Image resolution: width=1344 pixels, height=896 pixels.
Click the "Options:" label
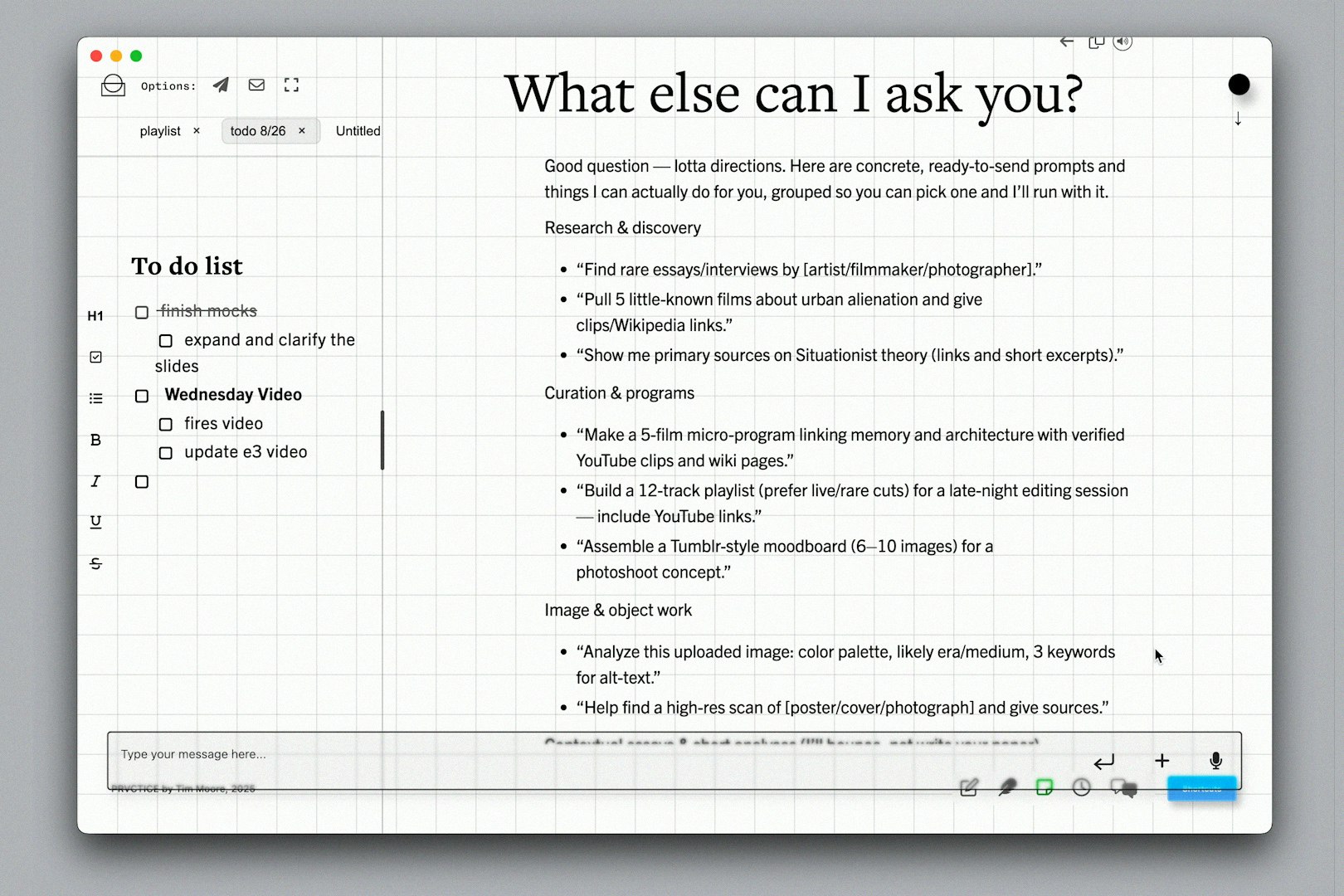click(168, 85)
